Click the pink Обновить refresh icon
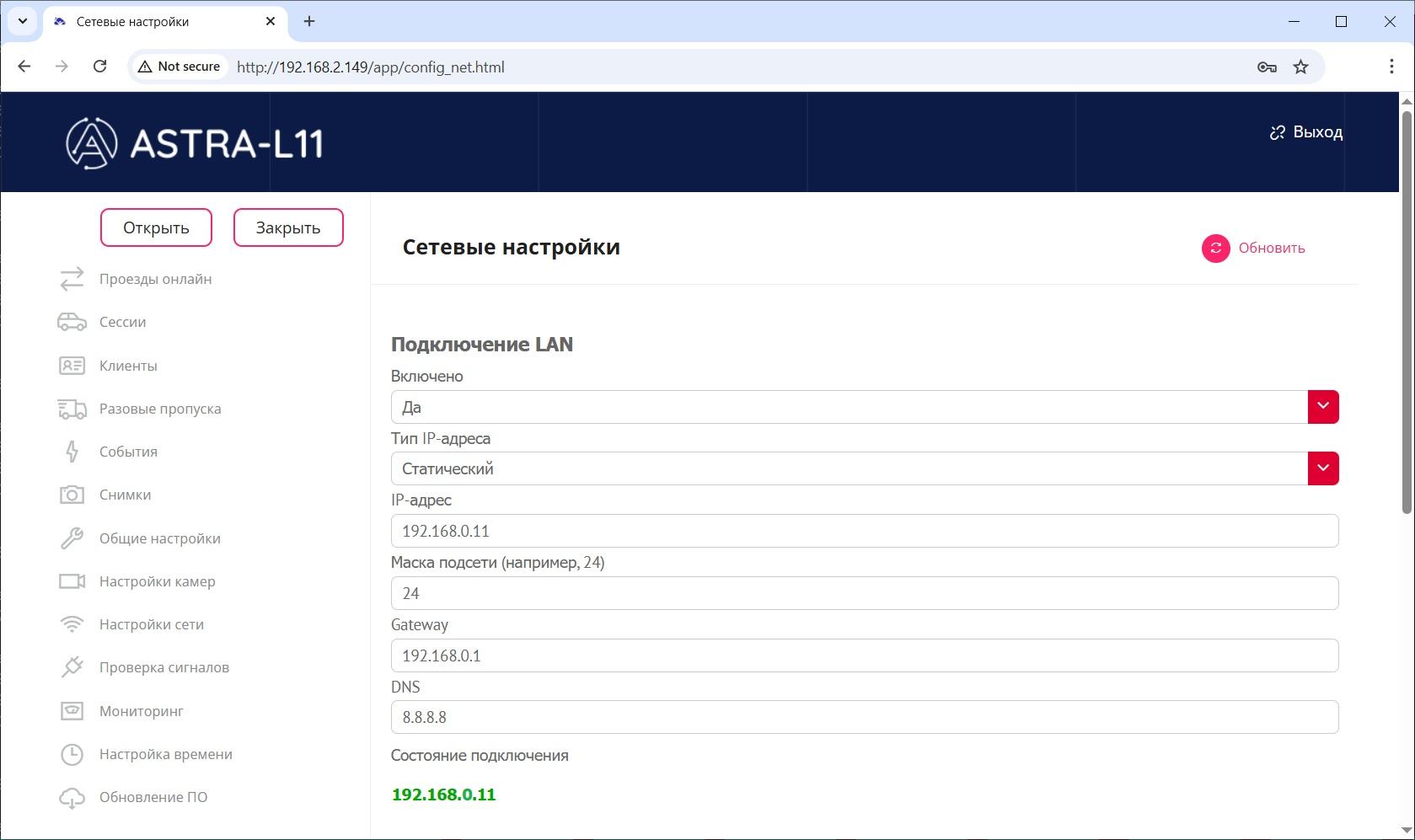The width and height of the screenshot is (1415, 840). coord(1215,248)
